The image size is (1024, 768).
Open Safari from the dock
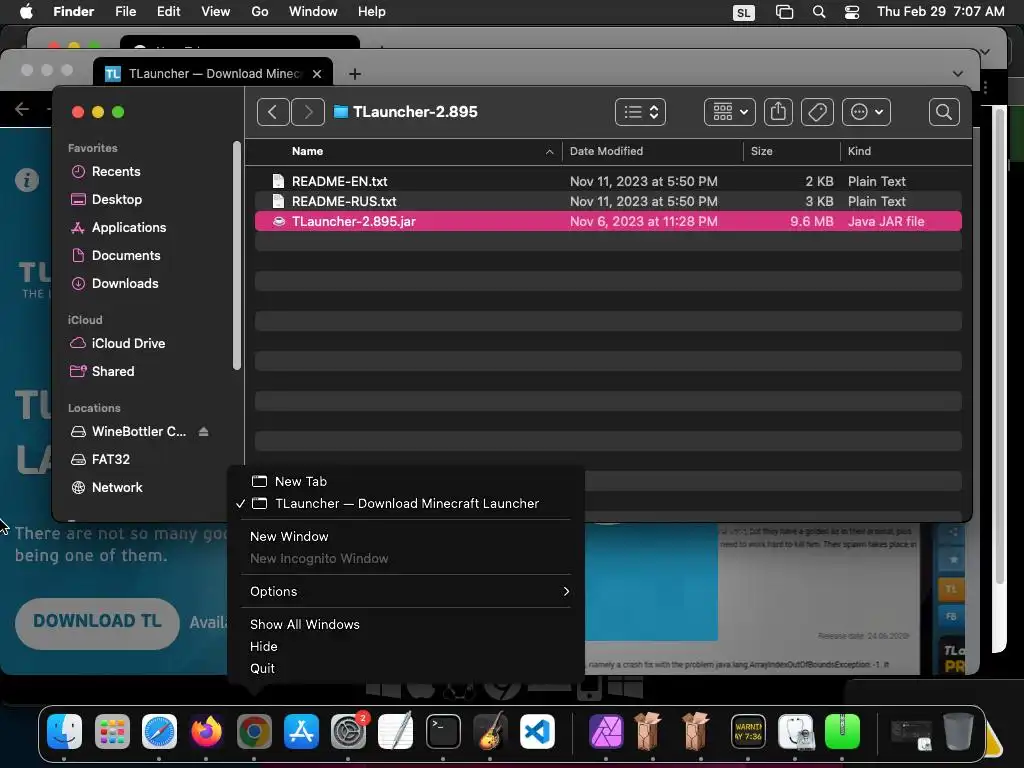[x=159, y=731]
